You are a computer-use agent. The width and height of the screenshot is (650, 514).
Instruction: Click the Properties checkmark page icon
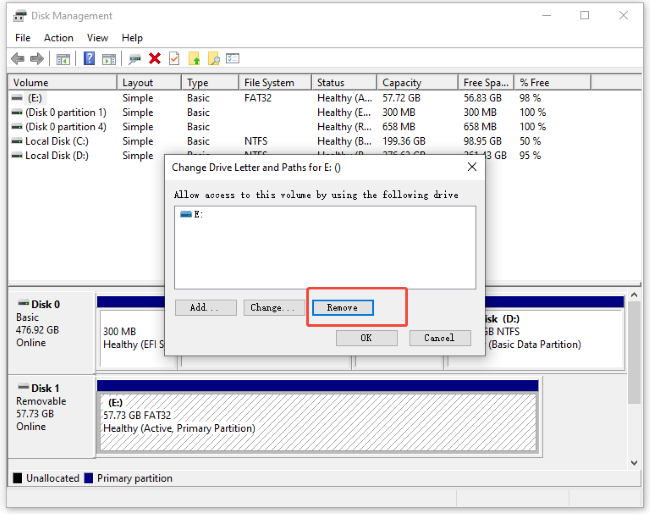tap(174, 58)
